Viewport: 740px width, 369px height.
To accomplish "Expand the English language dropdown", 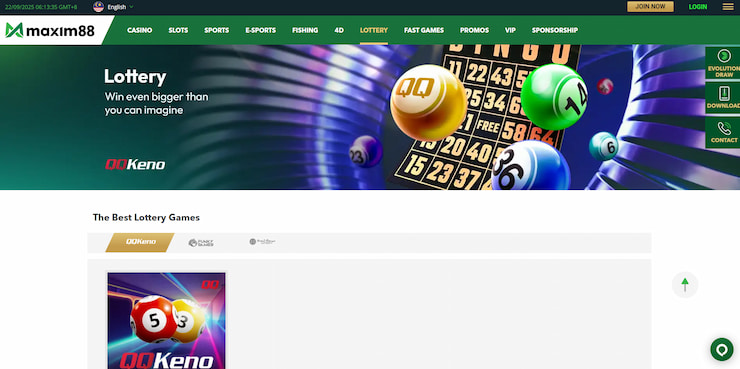I will point(120,7).
